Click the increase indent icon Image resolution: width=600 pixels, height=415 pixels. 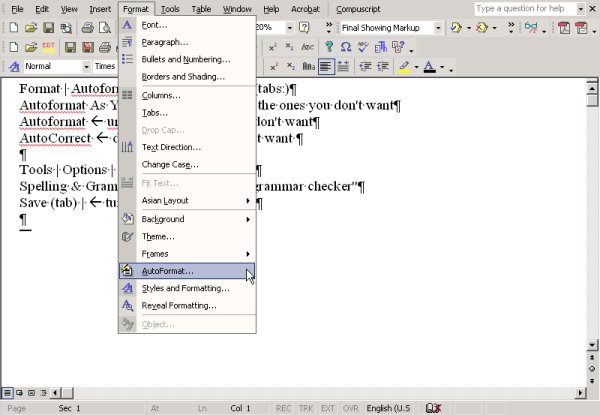click(382, 67)
